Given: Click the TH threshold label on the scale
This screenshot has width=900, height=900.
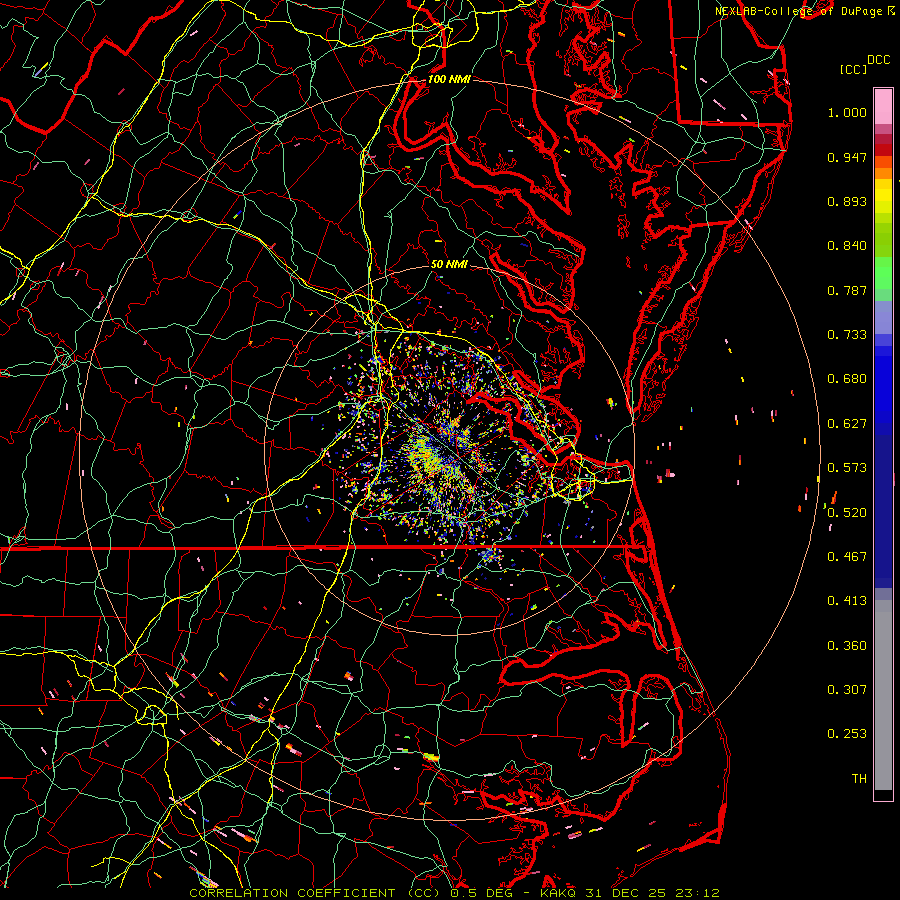Looking at the screenshot, I should (x=859, y=779).
